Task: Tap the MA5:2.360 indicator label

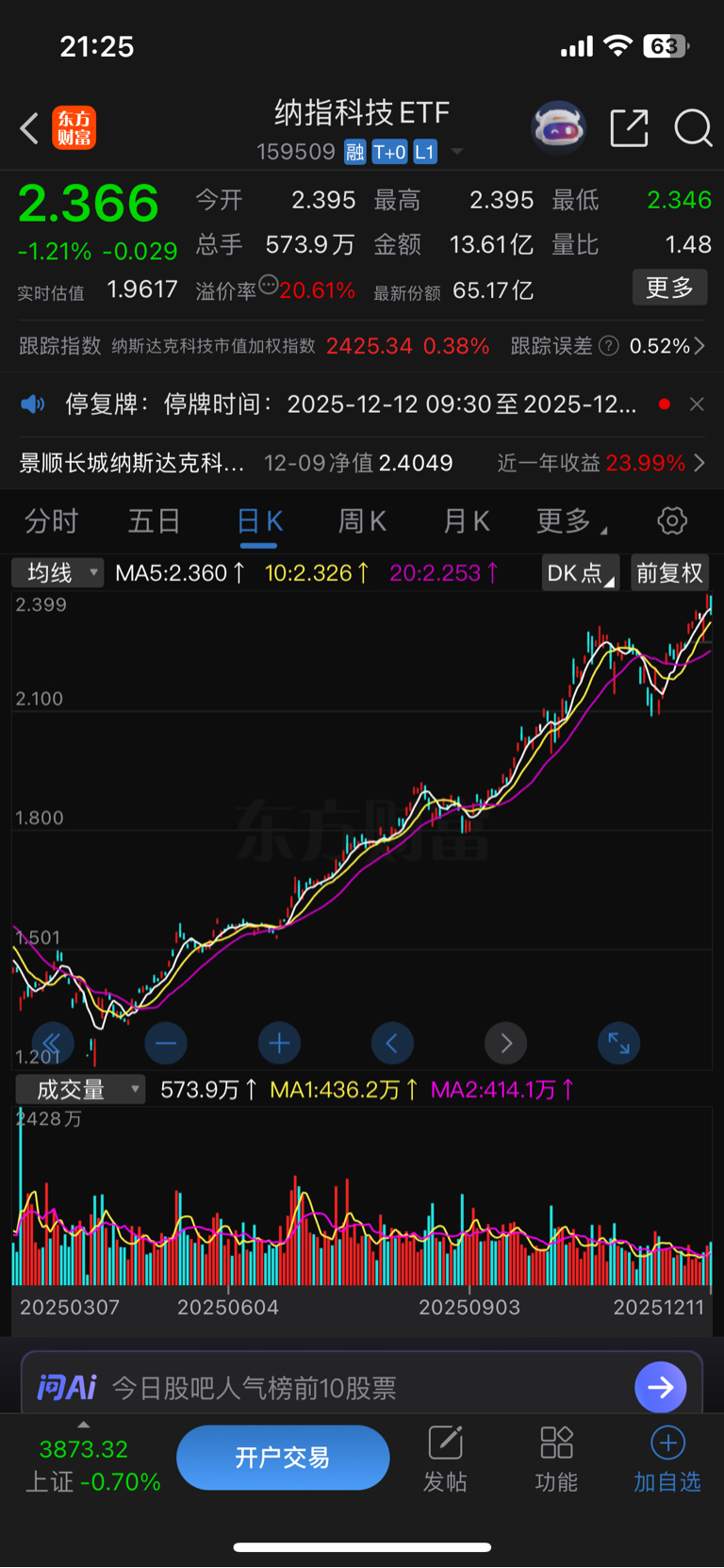Action: tap(180, 572)
